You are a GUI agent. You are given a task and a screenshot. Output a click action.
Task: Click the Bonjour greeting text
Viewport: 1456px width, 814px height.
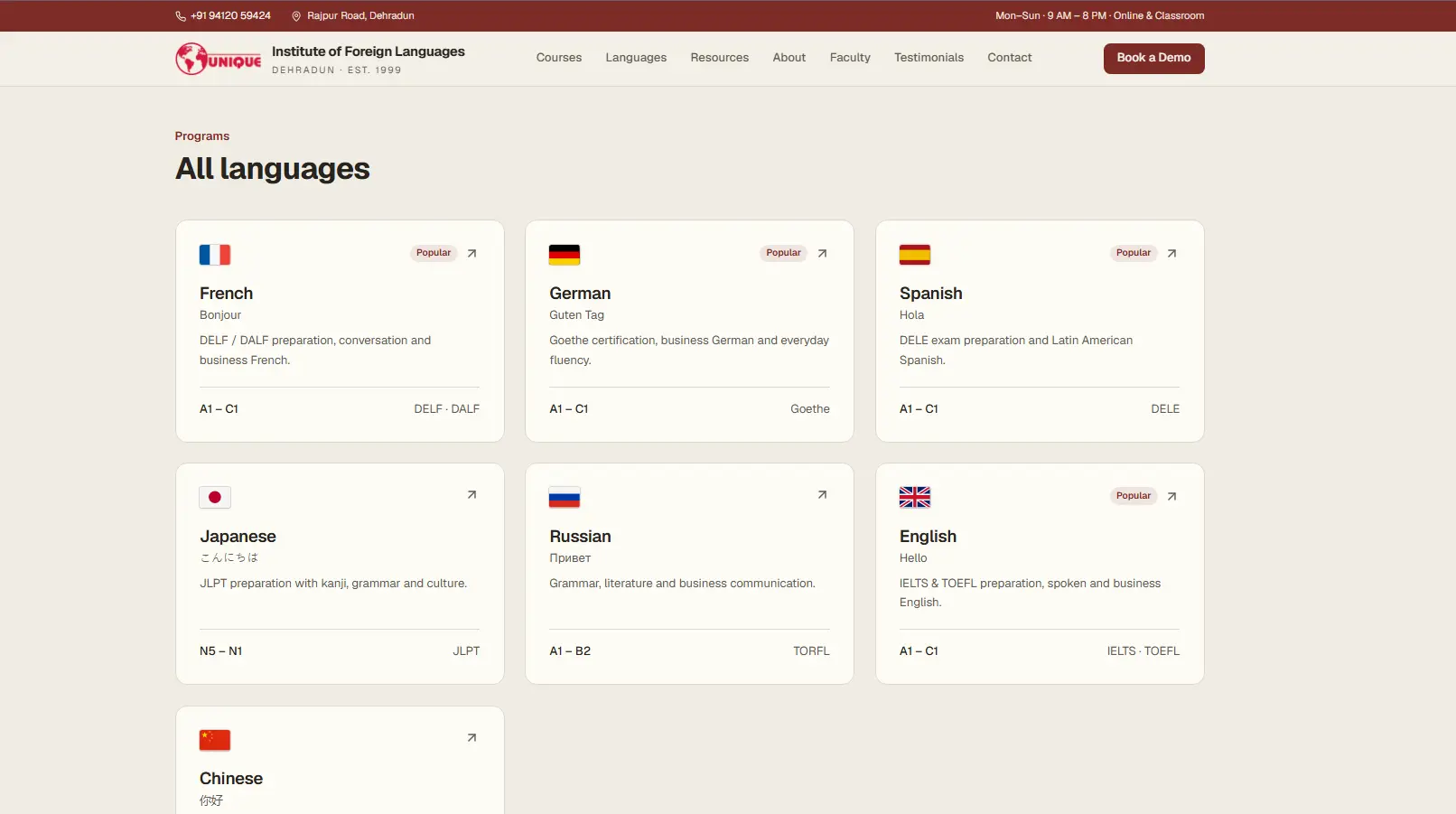[220, 315]
